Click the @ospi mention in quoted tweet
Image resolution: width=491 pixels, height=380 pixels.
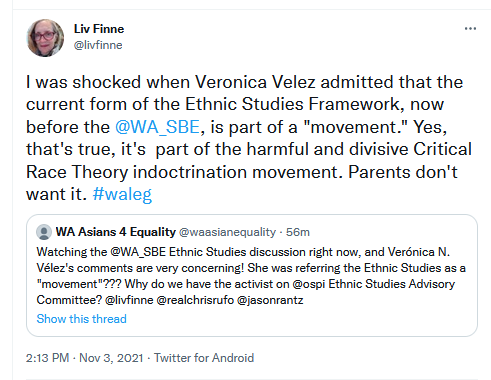pos(309,284)
